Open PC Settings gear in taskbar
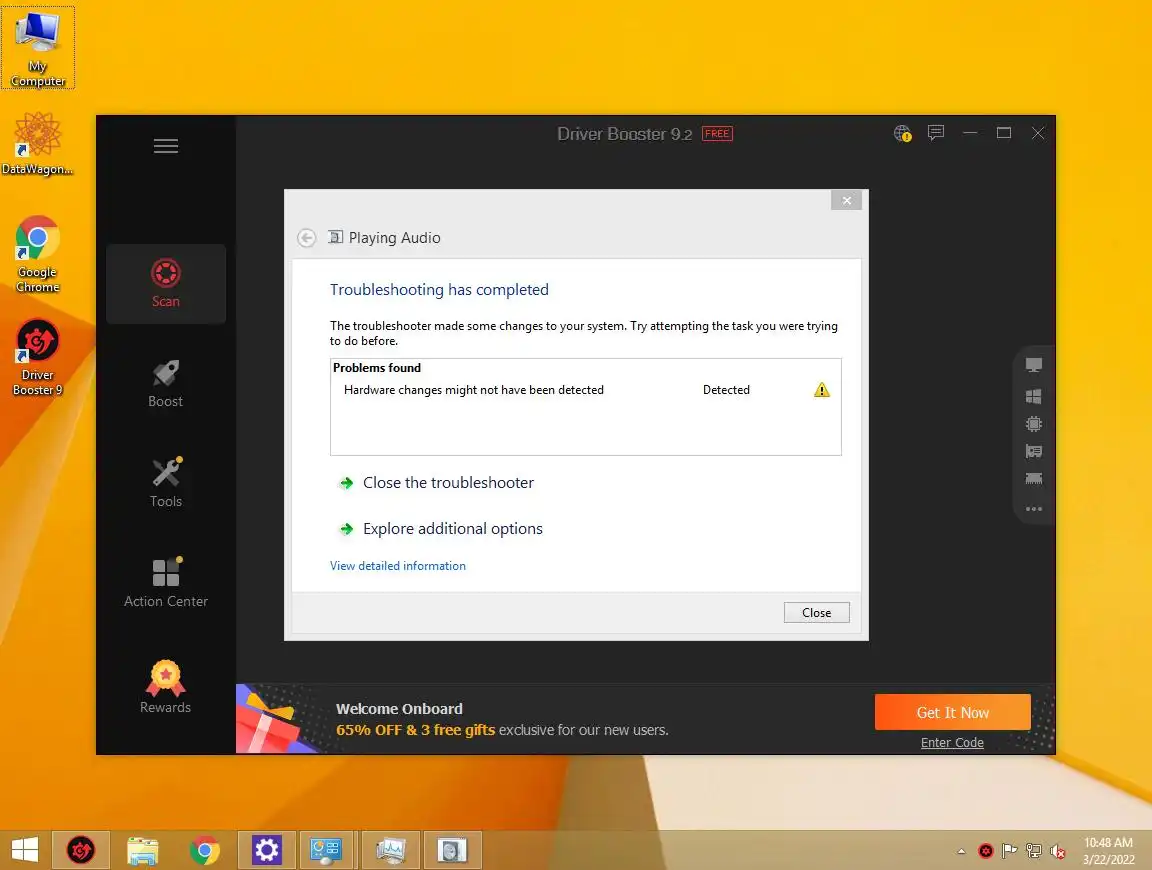This screenshot has width=1152, height=870. pyautogui.click(x=267, y=850)
